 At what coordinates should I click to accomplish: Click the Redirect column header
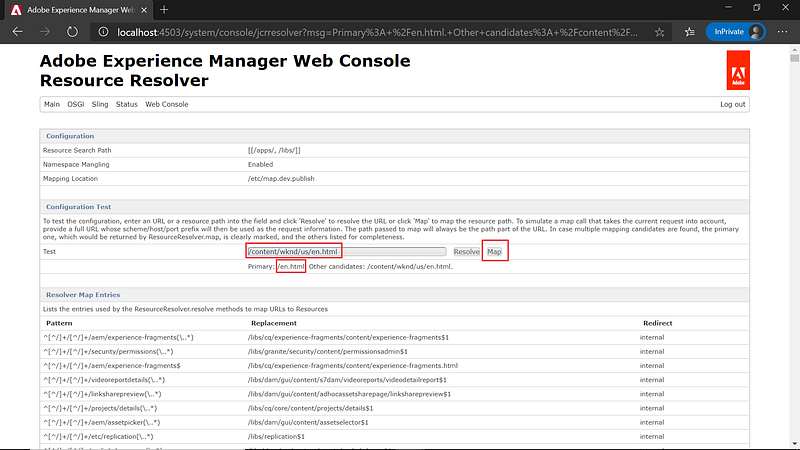coord(658,323)
